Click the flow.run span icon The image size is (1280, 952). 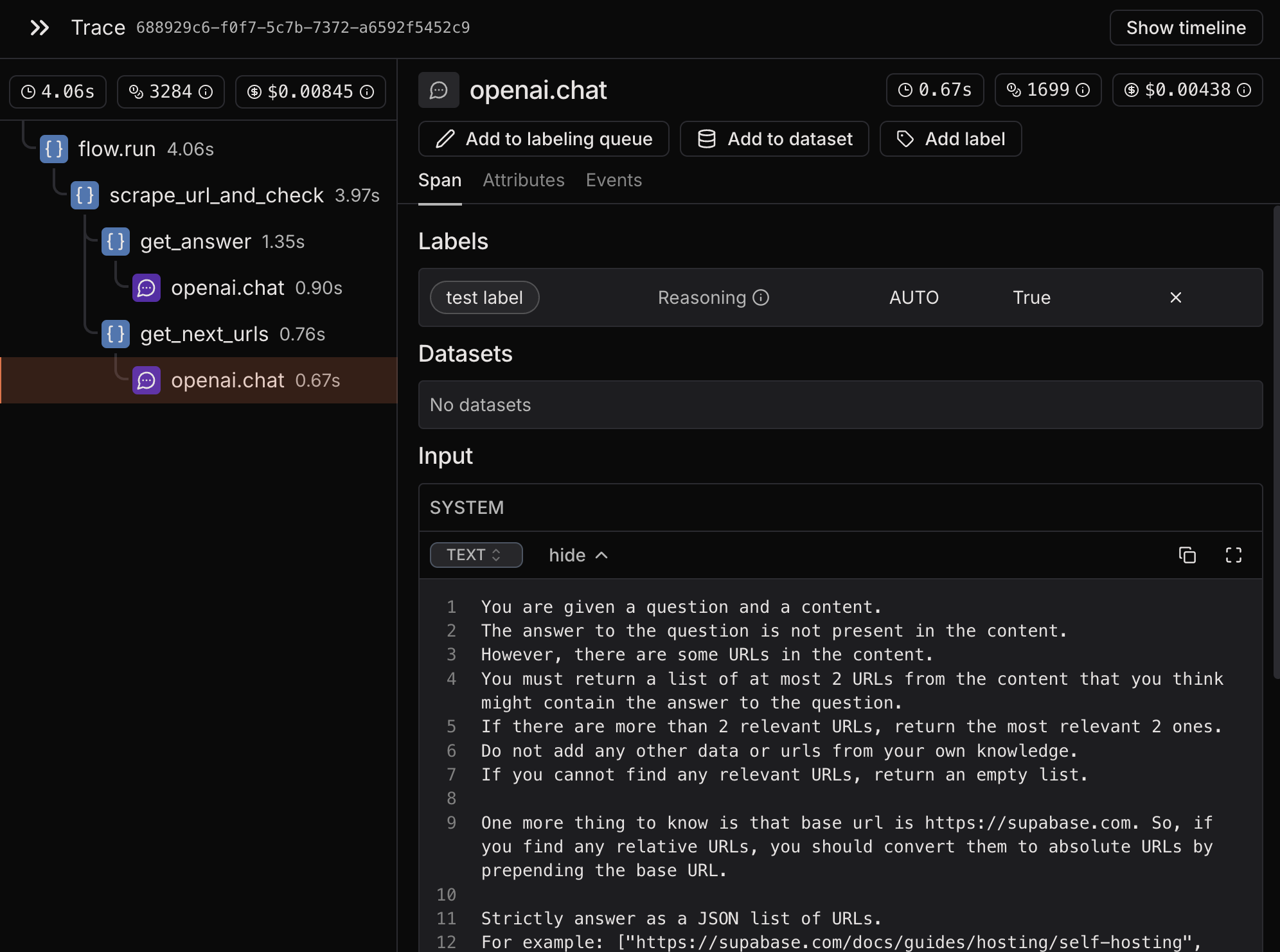(x=54, y=149)
